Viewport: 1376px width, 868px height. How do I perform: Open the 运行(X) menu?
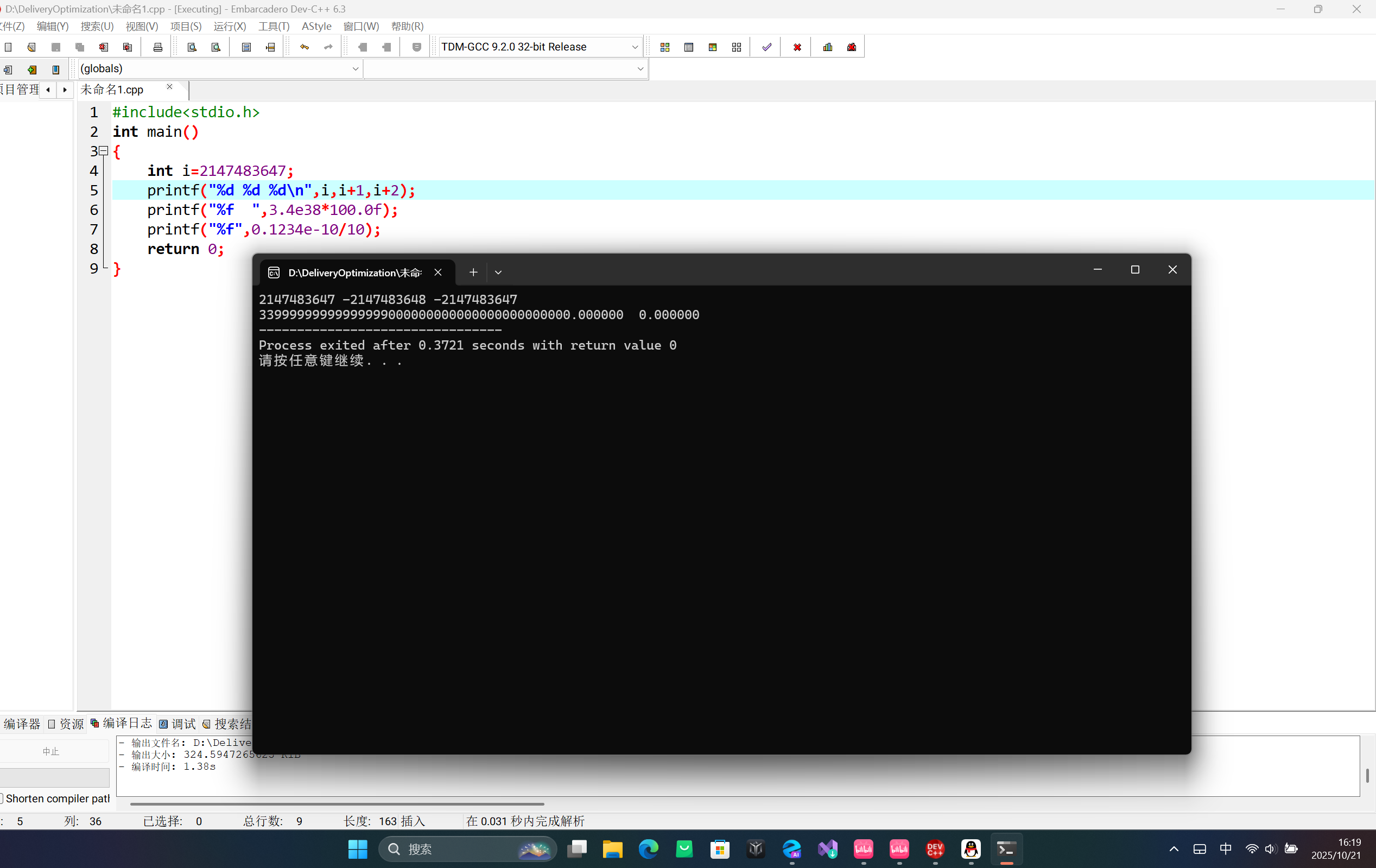[230, 26]
